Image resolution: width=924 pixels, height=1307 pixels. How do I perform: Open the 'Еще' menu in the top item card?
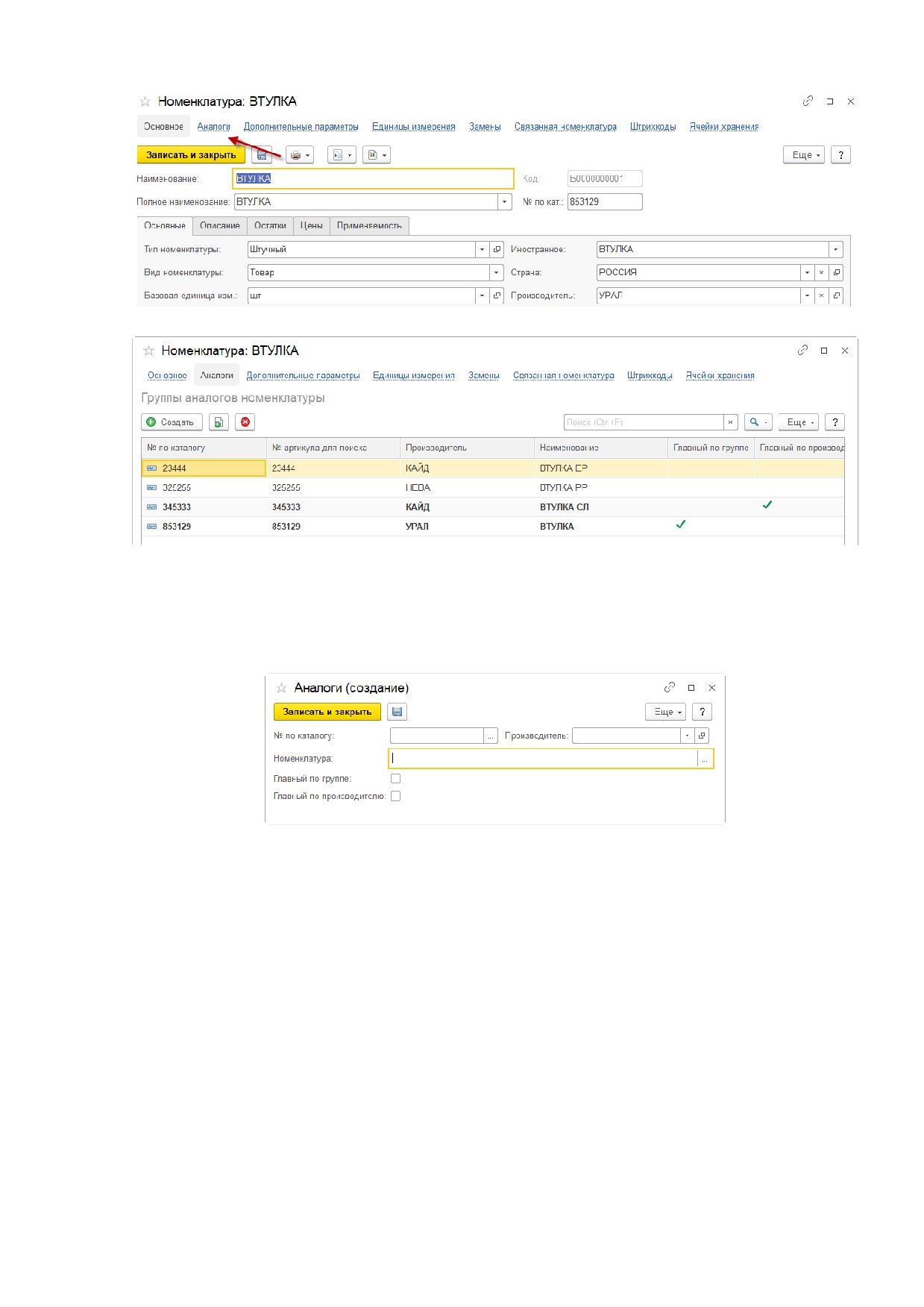pos(804,155)
